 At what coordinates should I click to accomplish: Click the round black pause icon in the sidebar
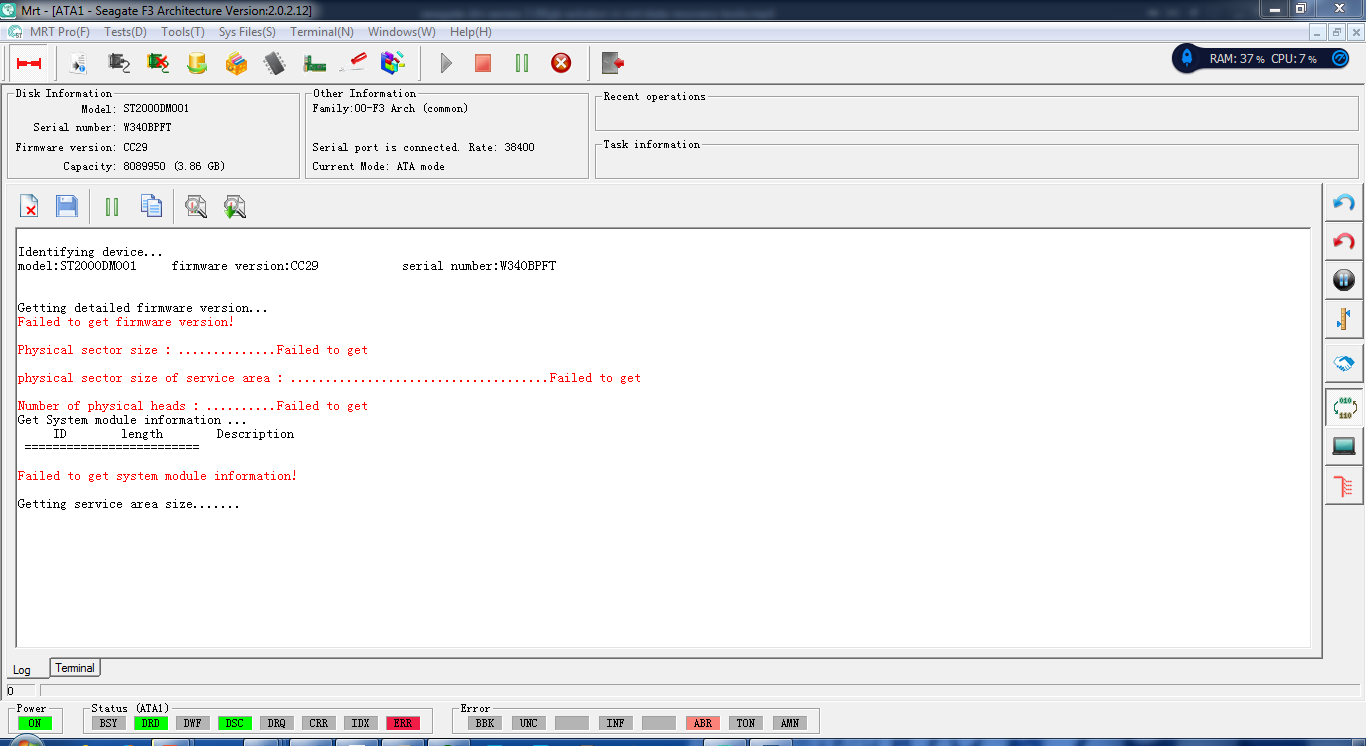point(1344,281)
